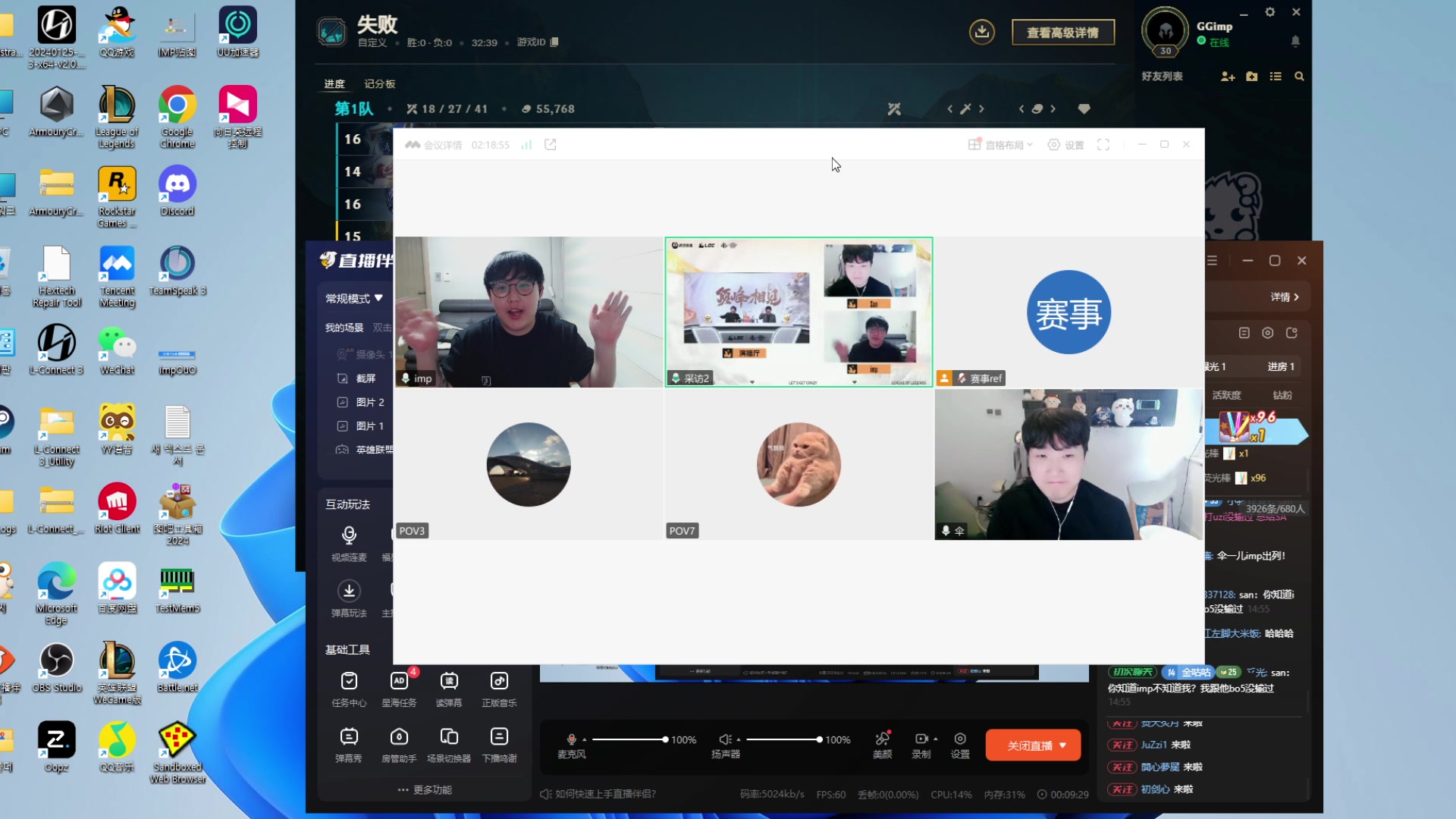
Task: Open 任务中心 task center tool
Action: [x=349, y=689]
